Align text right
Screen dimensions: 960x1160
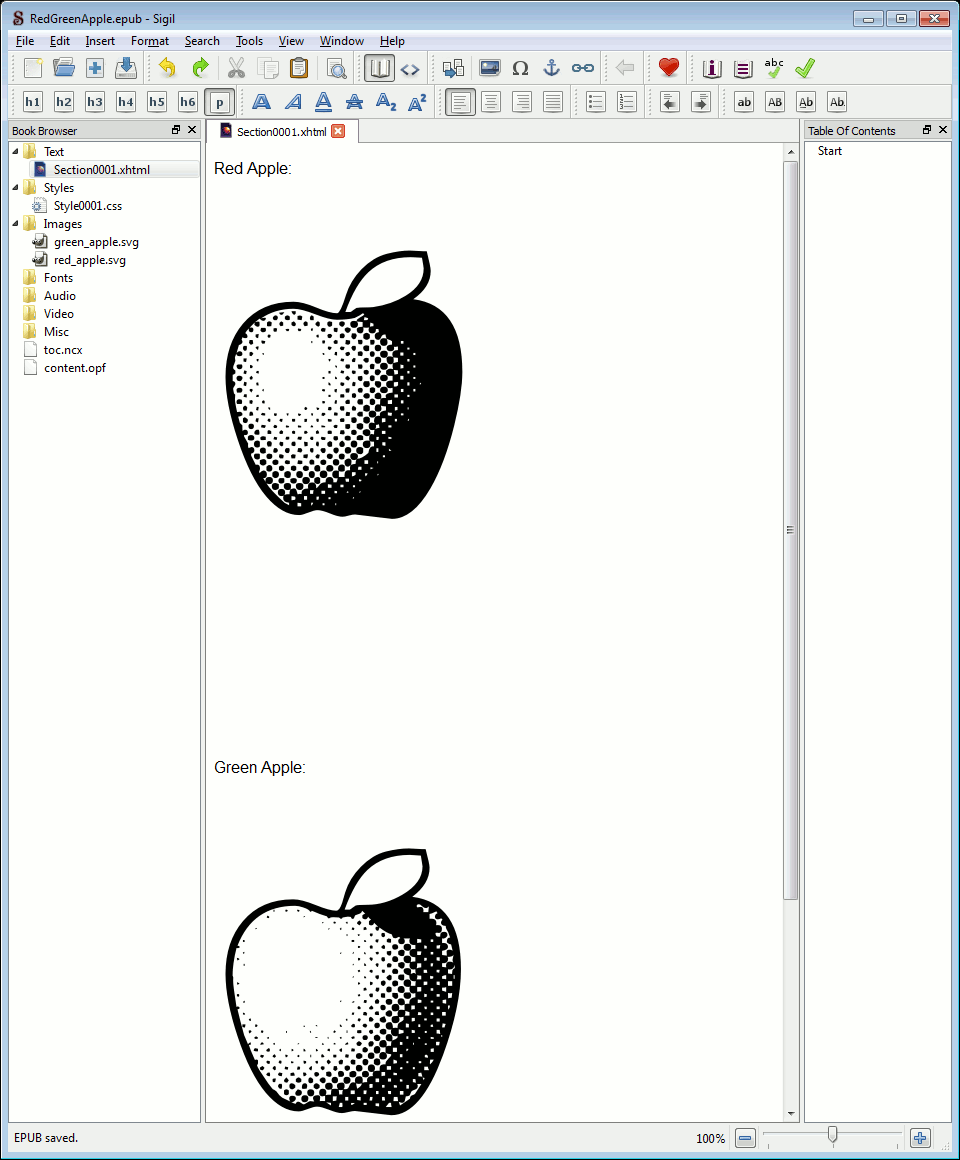point(522,102)
